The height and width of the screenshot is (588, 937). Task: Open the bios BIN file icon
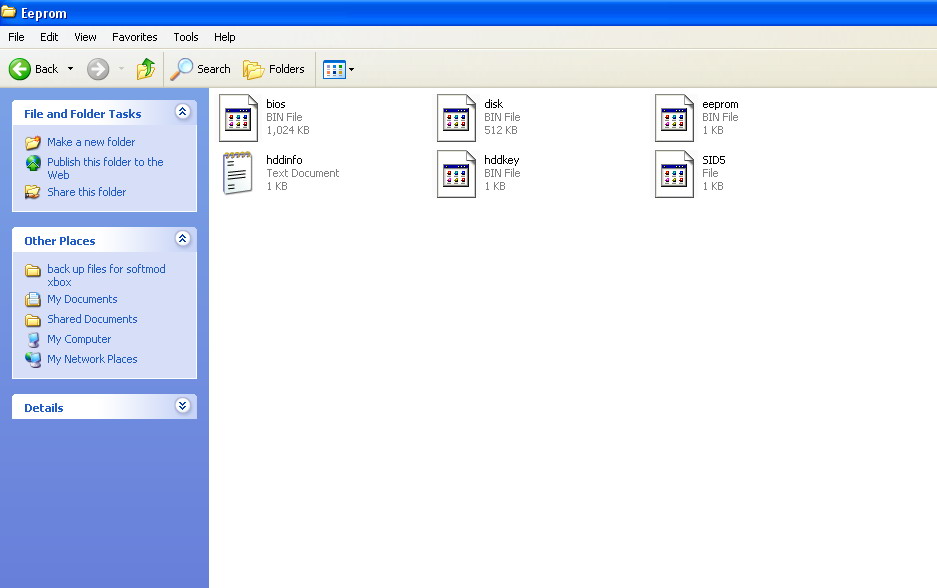(238, 117)
